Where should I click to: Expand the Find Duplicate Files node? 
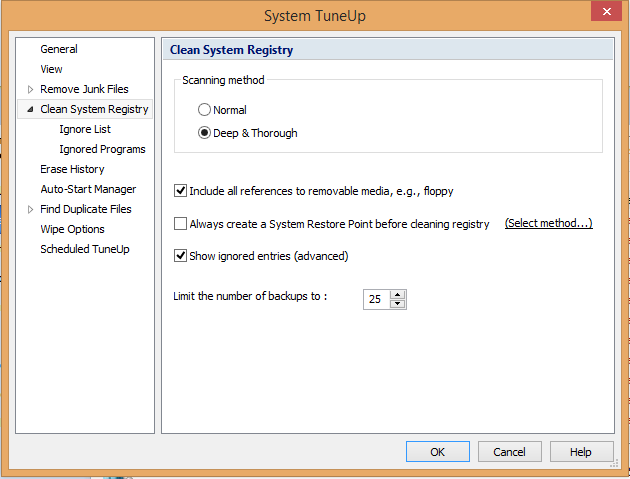30,209
